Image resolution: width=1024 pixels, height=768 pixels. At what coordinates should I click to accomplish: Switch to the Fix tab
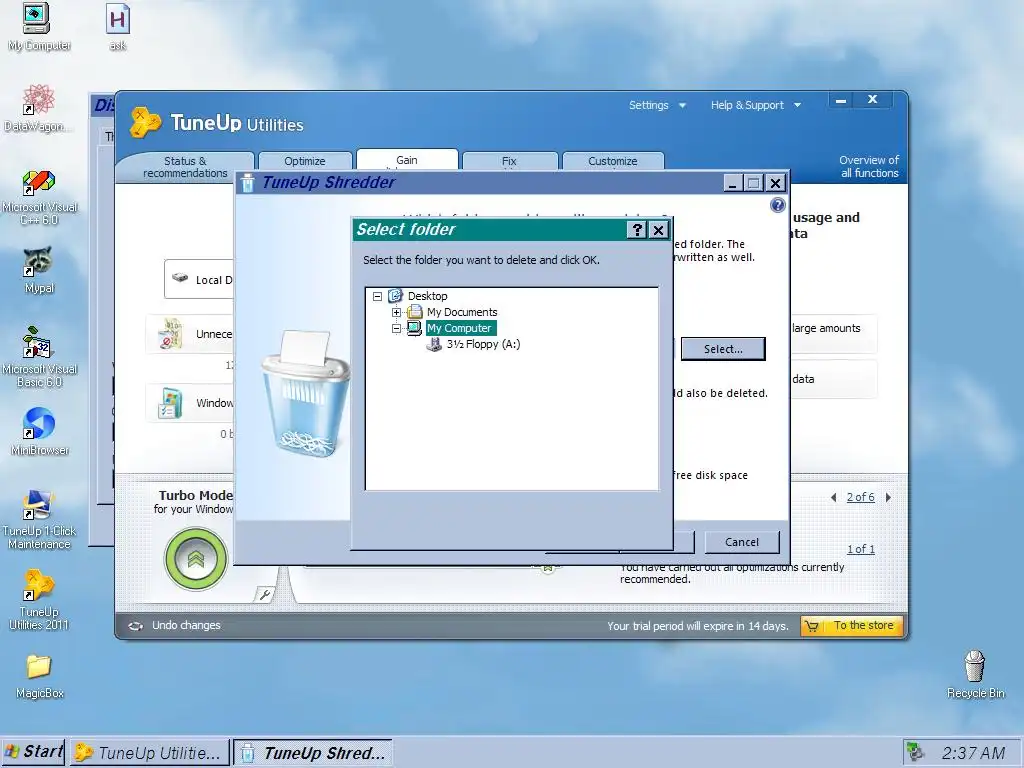(x=509, y=161)
